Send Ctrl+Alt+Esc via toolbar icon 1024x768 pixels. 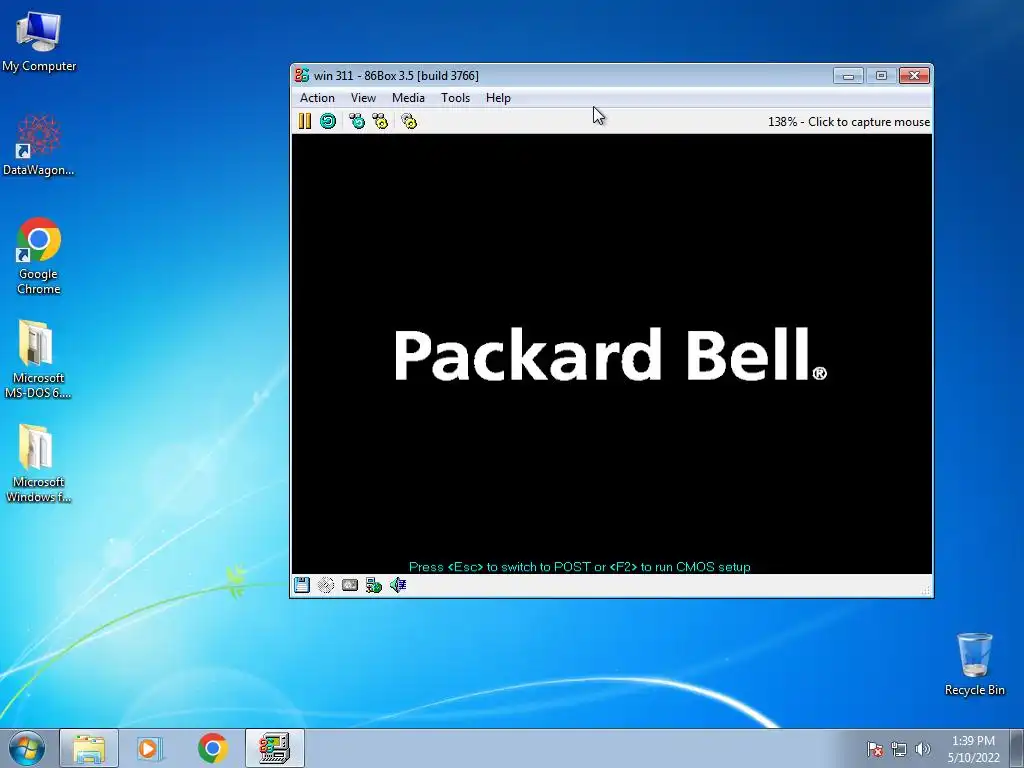click(x=380, y=121)
